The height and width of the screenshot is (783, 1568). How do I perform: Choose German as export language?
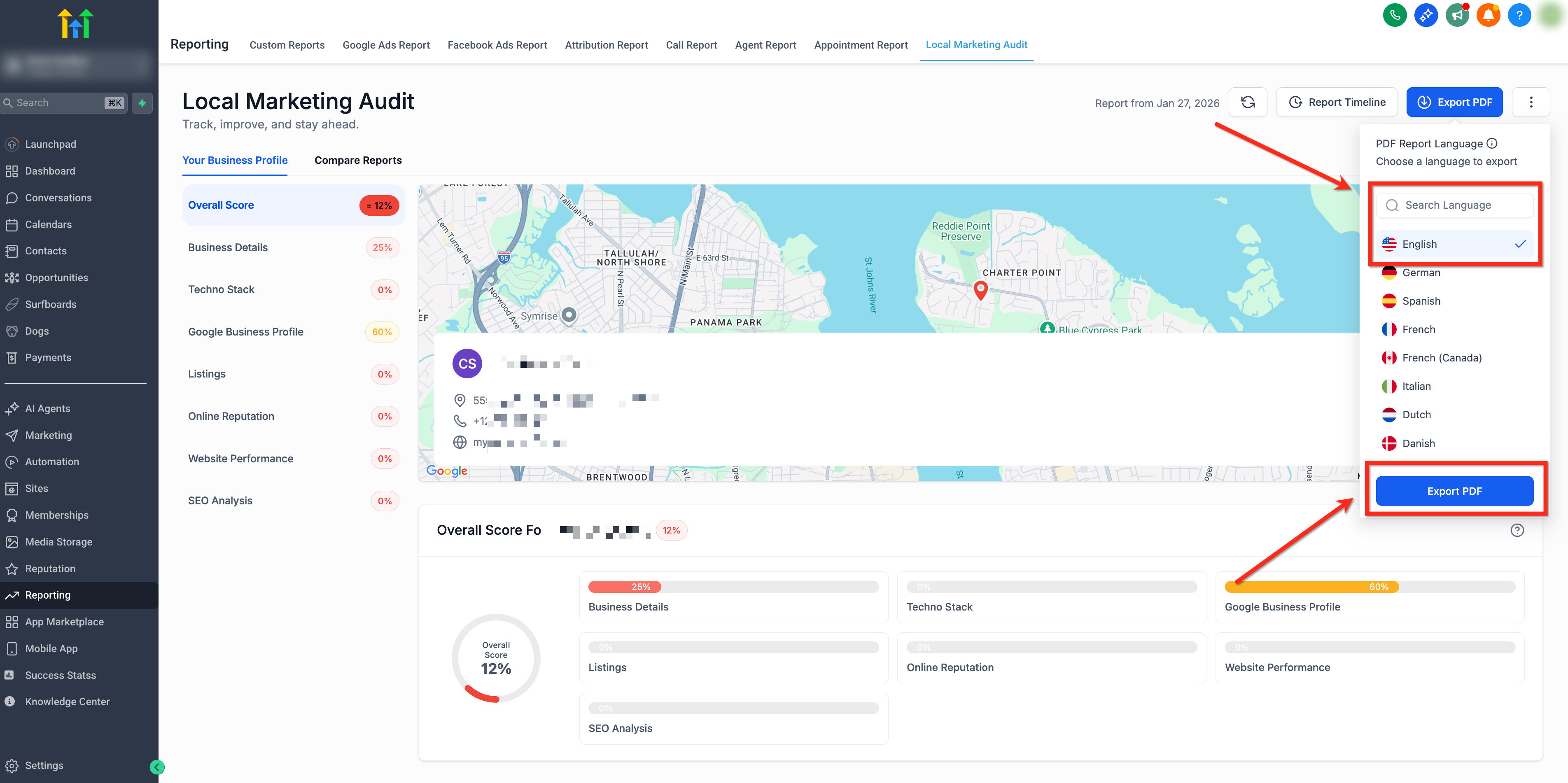[1421, 273]
